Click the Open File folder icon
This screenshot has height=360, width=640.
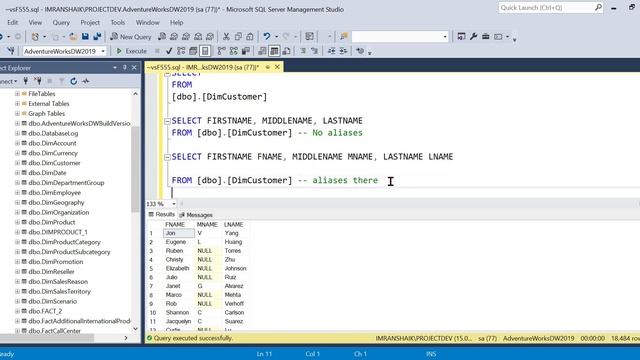click(73, 37)
